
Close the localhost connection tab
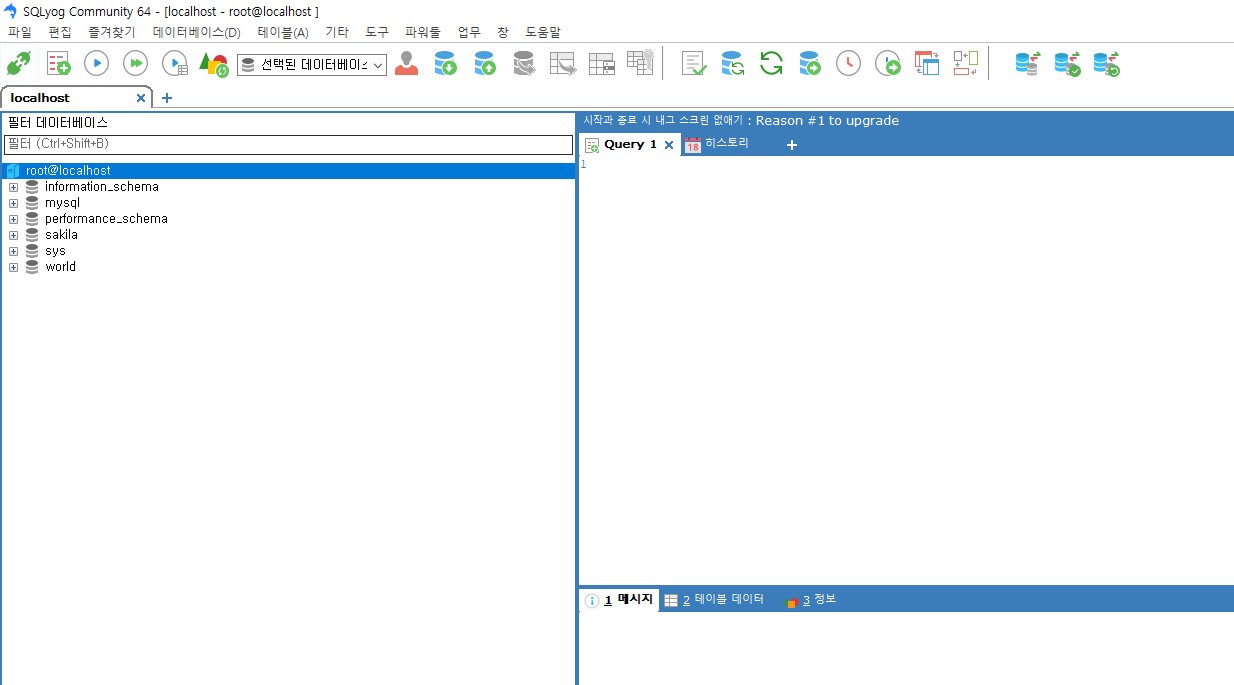point(141,98)
